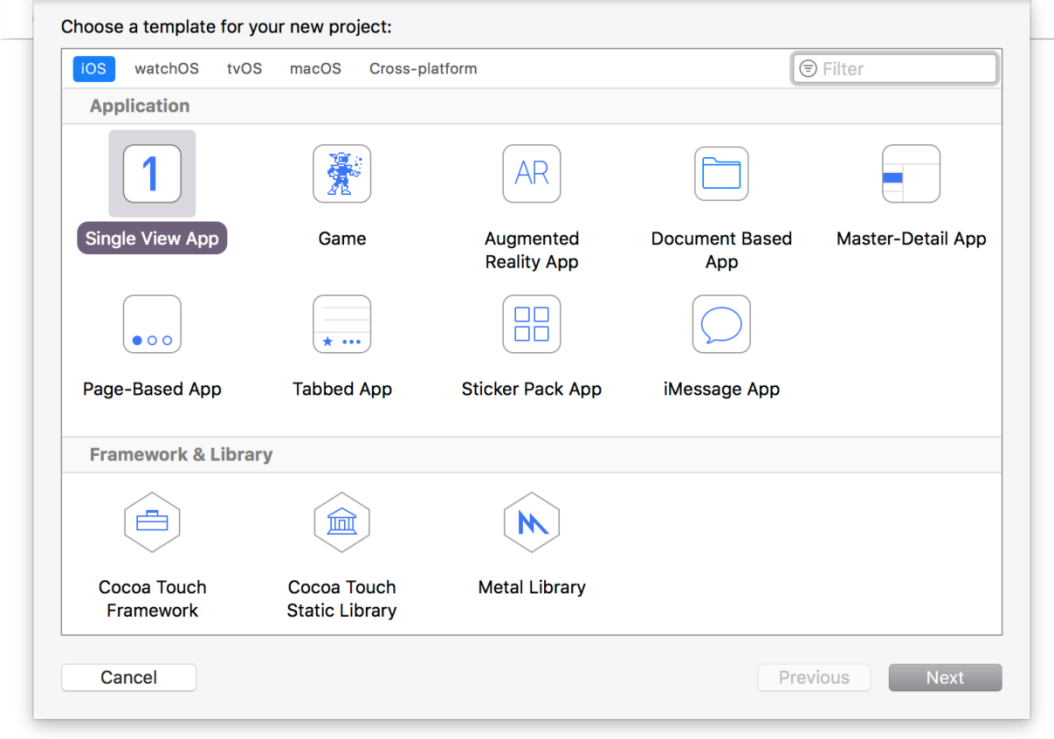Screen dimensions: 1054x739
Task: Choose the Game template icon
Action: click(342, 173)
